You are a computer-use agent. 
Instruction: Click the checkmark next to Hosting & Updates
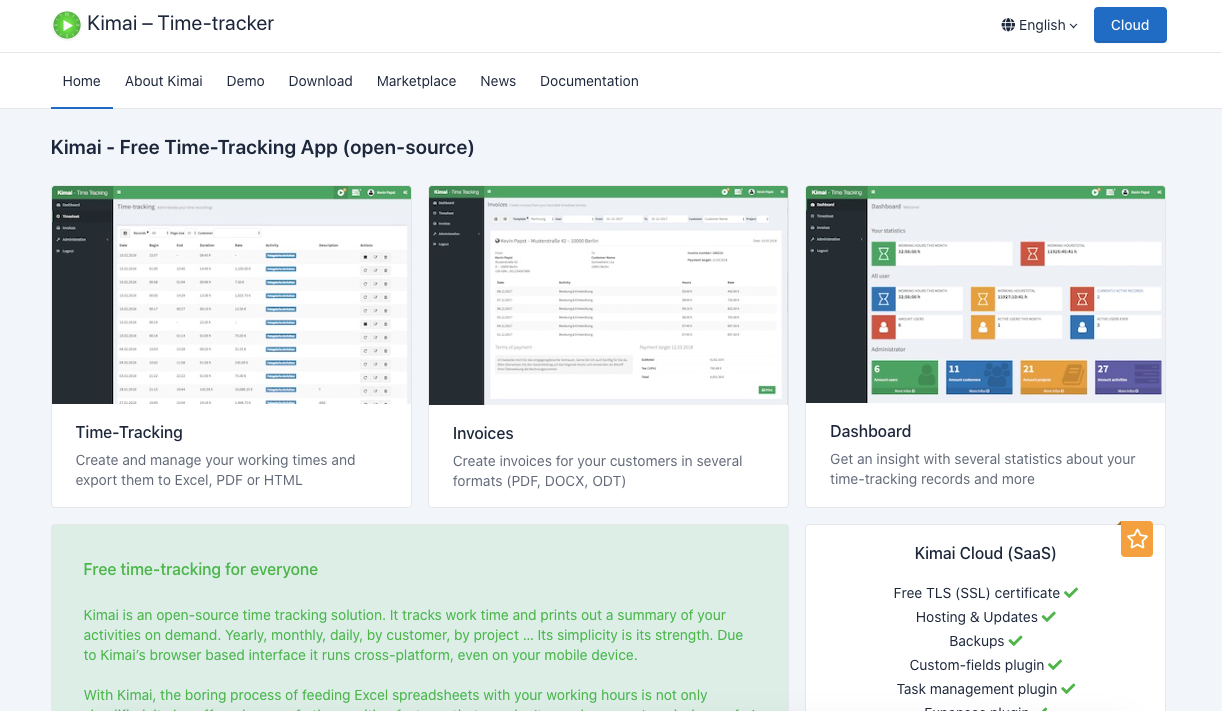(x=1049, y=617)
